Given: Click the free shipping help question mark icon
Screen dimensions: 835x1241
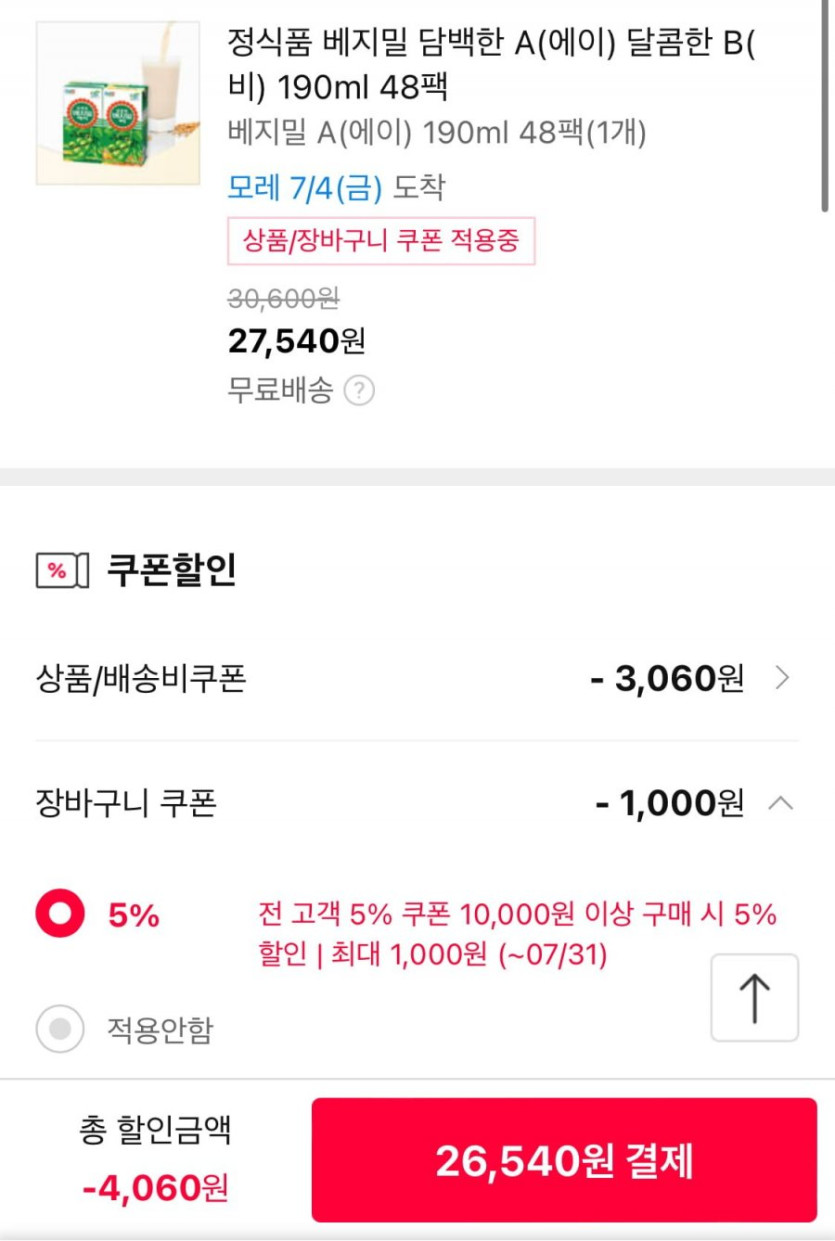Looking at the screenshot, I should [359, 391].
